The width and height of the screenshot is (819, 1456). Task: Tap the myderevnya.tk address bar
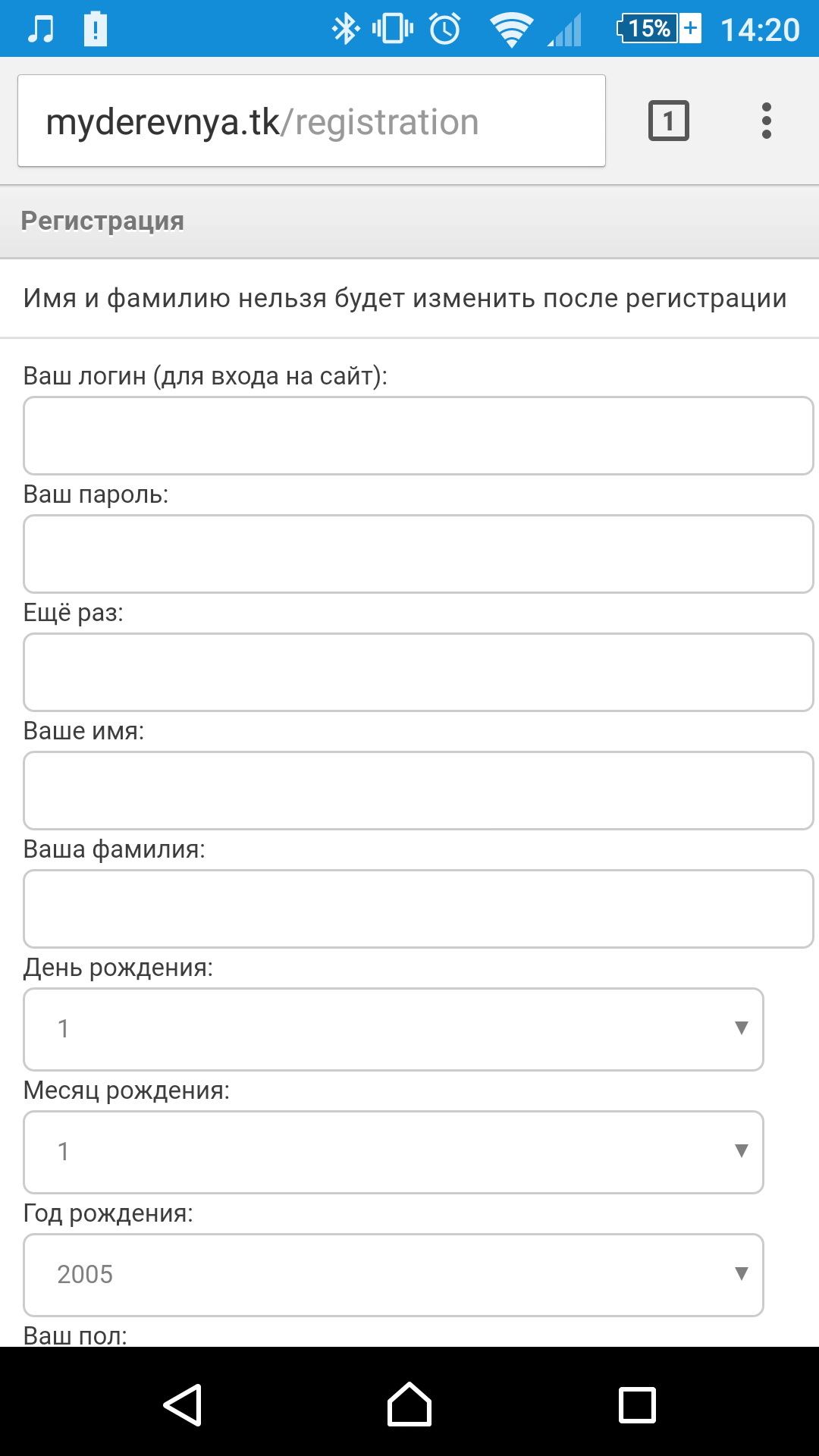311,121
